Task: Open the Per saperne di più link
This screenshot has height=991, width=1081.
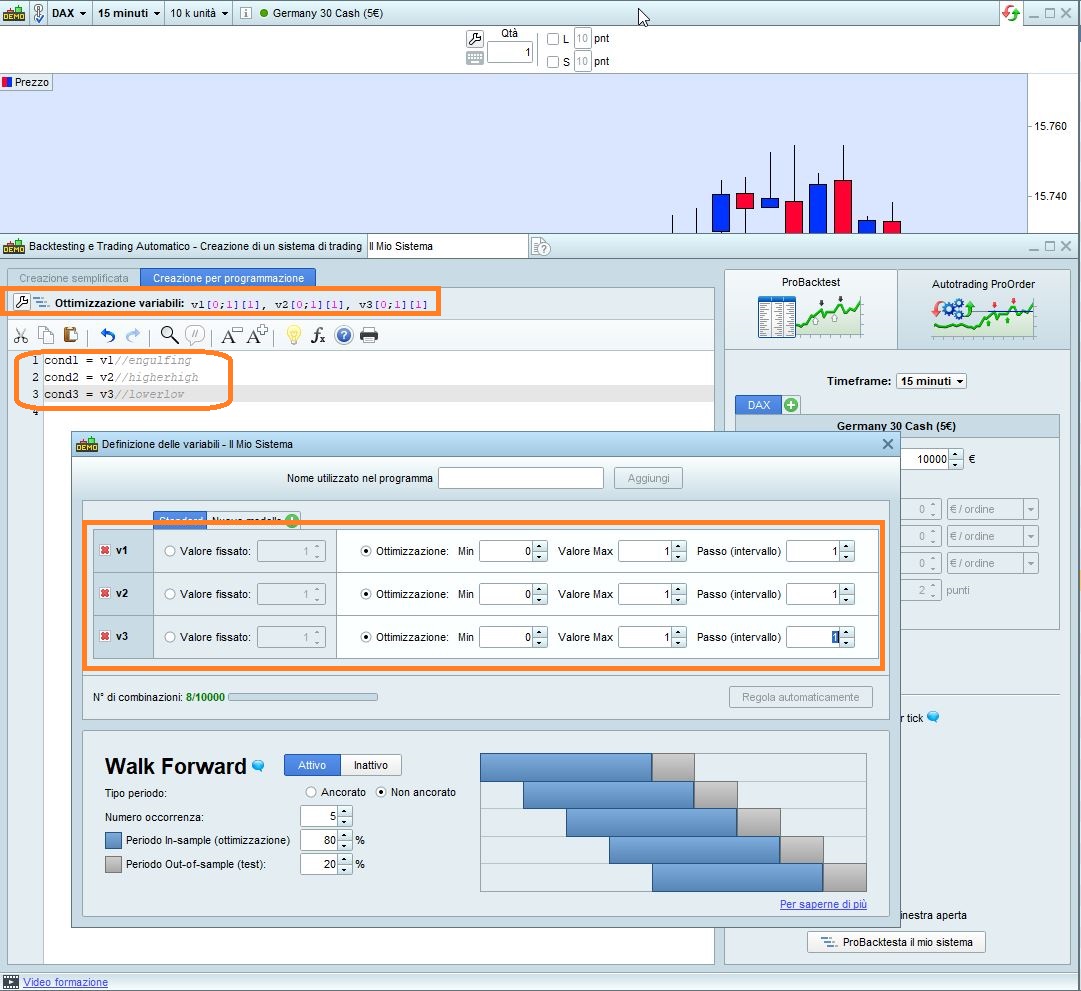Action: pos(823,904)
